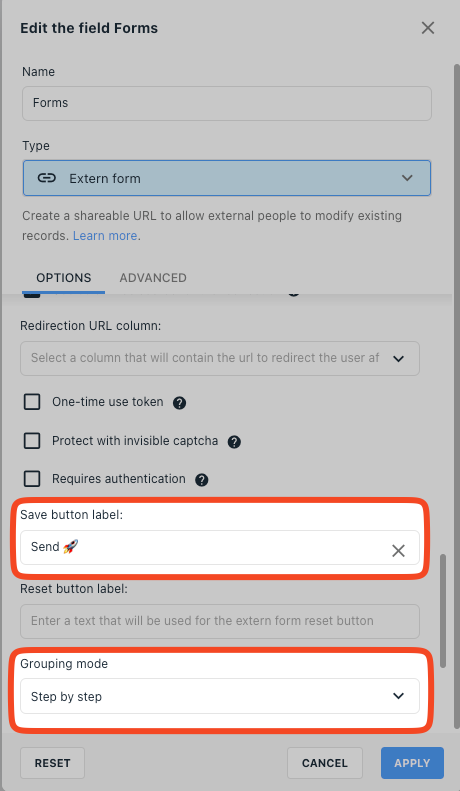Click the link icon in Type field

click(x=46, y=178)
